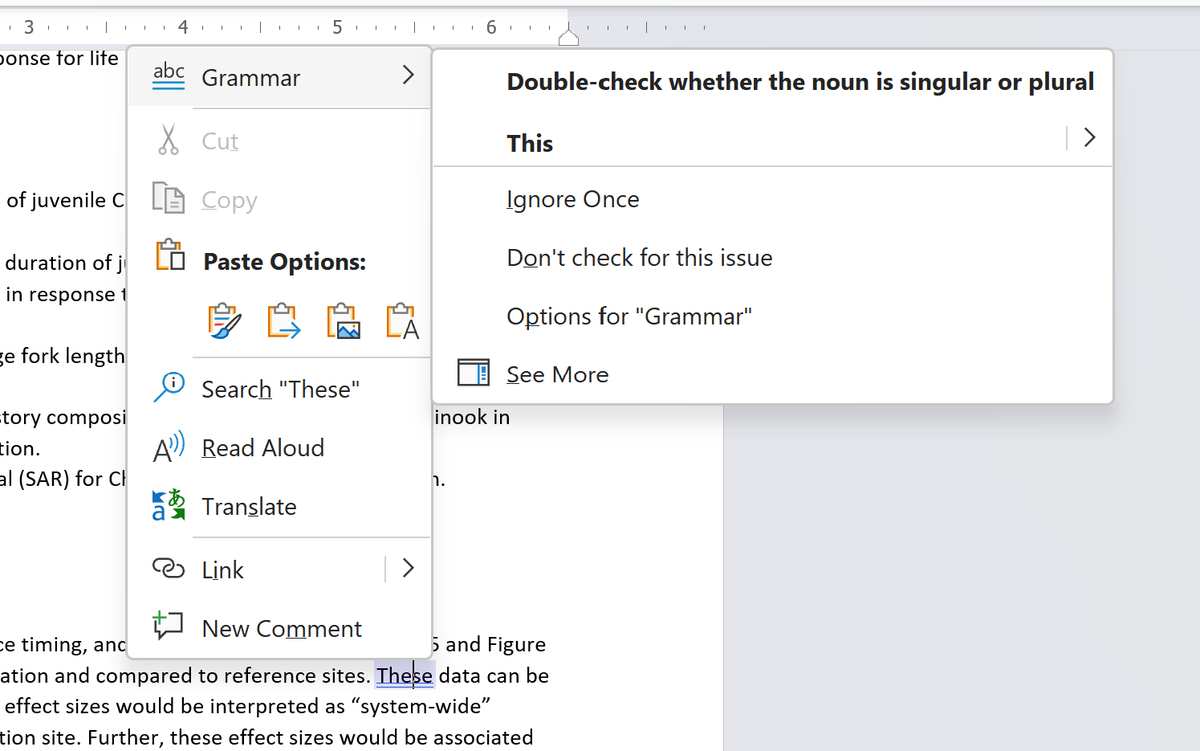Insert a Link from context menu
Screen dimensions: 1200x751
pos(223,570)
